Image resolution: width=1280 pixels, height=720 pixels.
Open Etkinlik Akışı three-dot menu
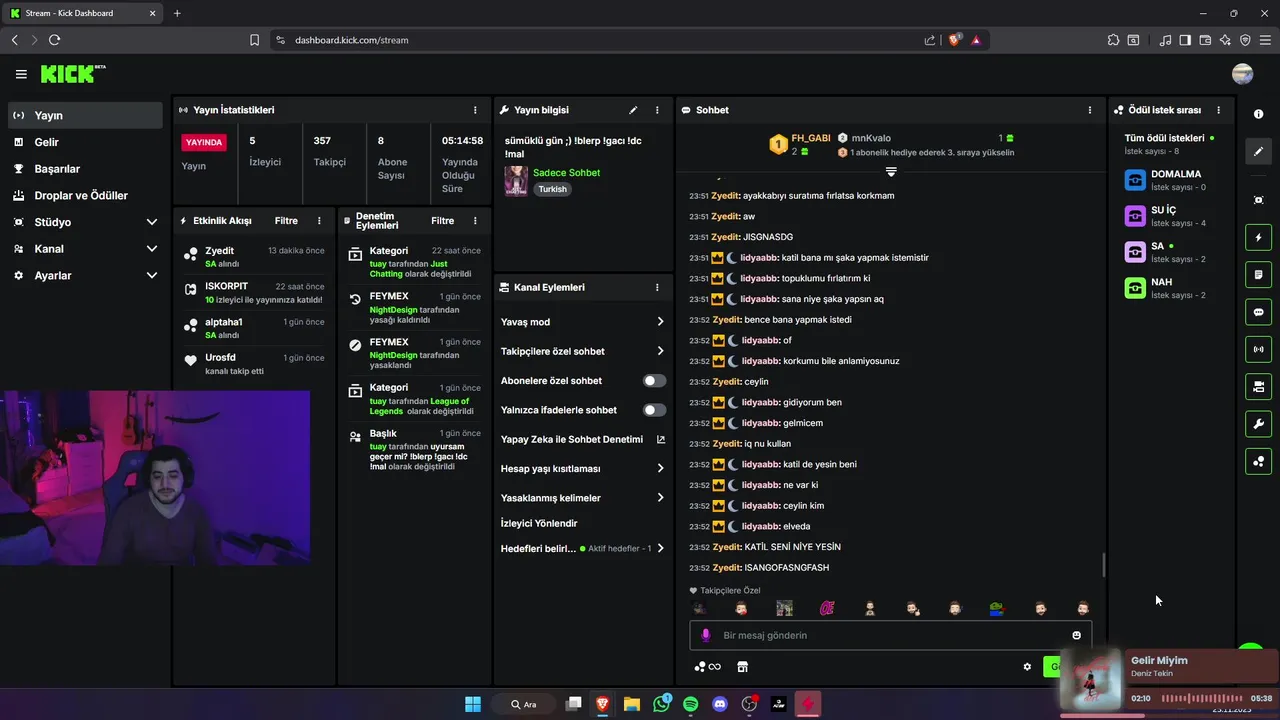319,221
